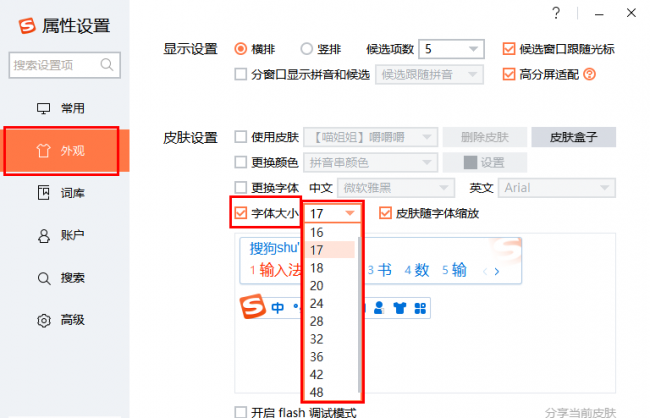Choose font size 48 from the list
Screen dimensions: 650x418
click(330, 392)
